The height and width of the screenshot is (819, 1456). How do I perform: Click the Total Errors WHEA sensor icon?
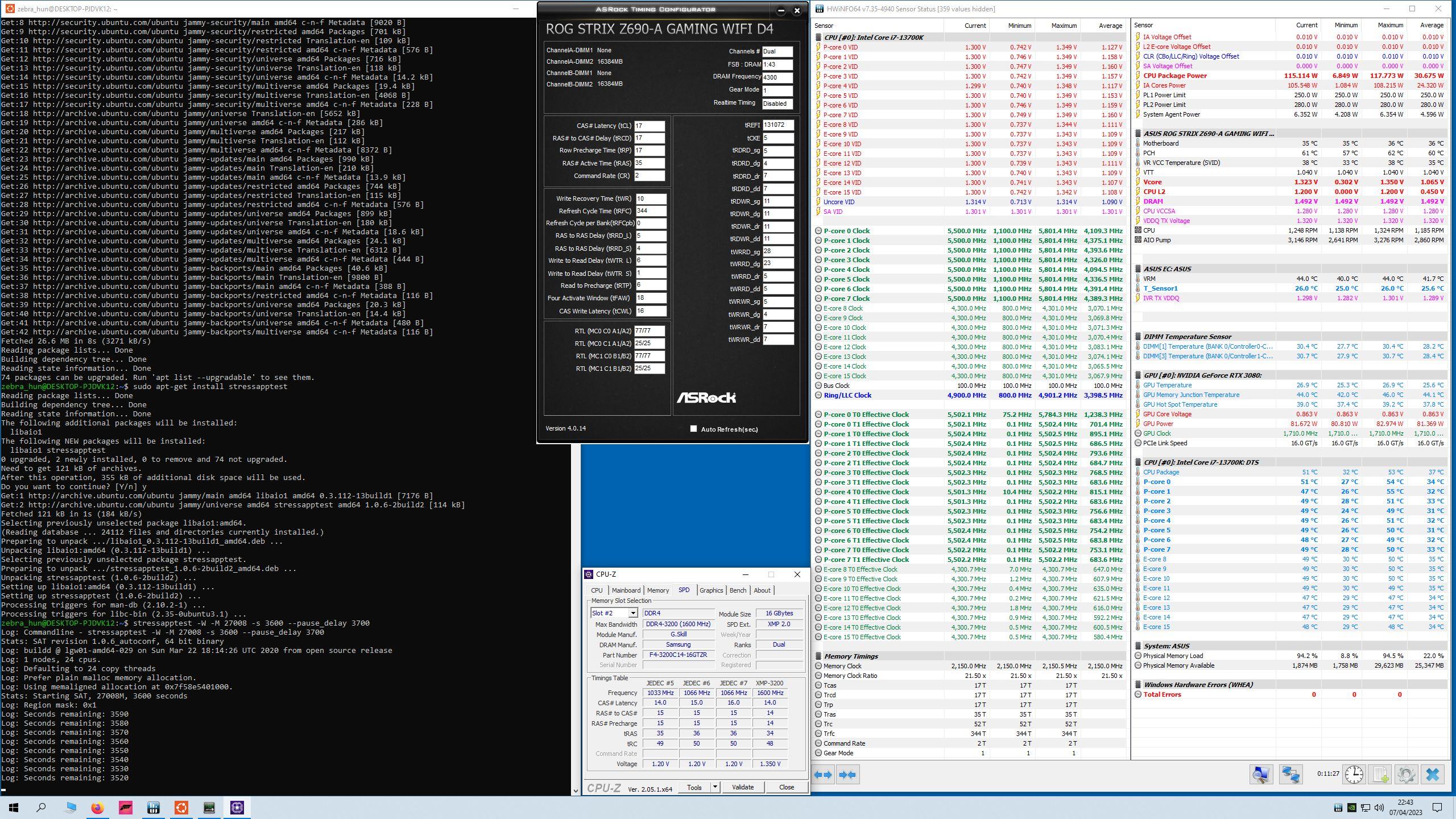click(1138, 694)
